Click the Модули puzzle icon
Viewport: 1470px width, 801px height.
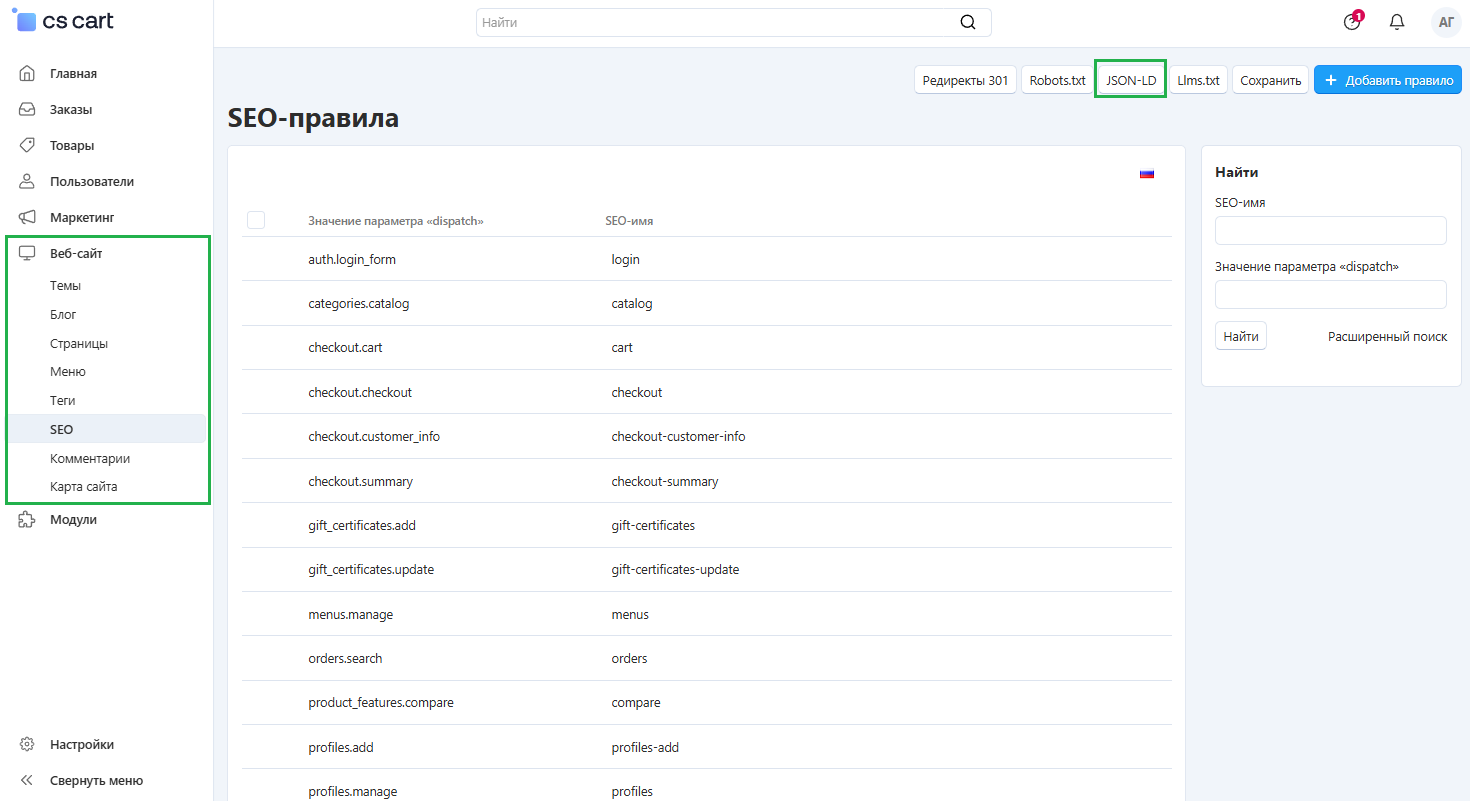pyautogui.click(x=28, y=519)
